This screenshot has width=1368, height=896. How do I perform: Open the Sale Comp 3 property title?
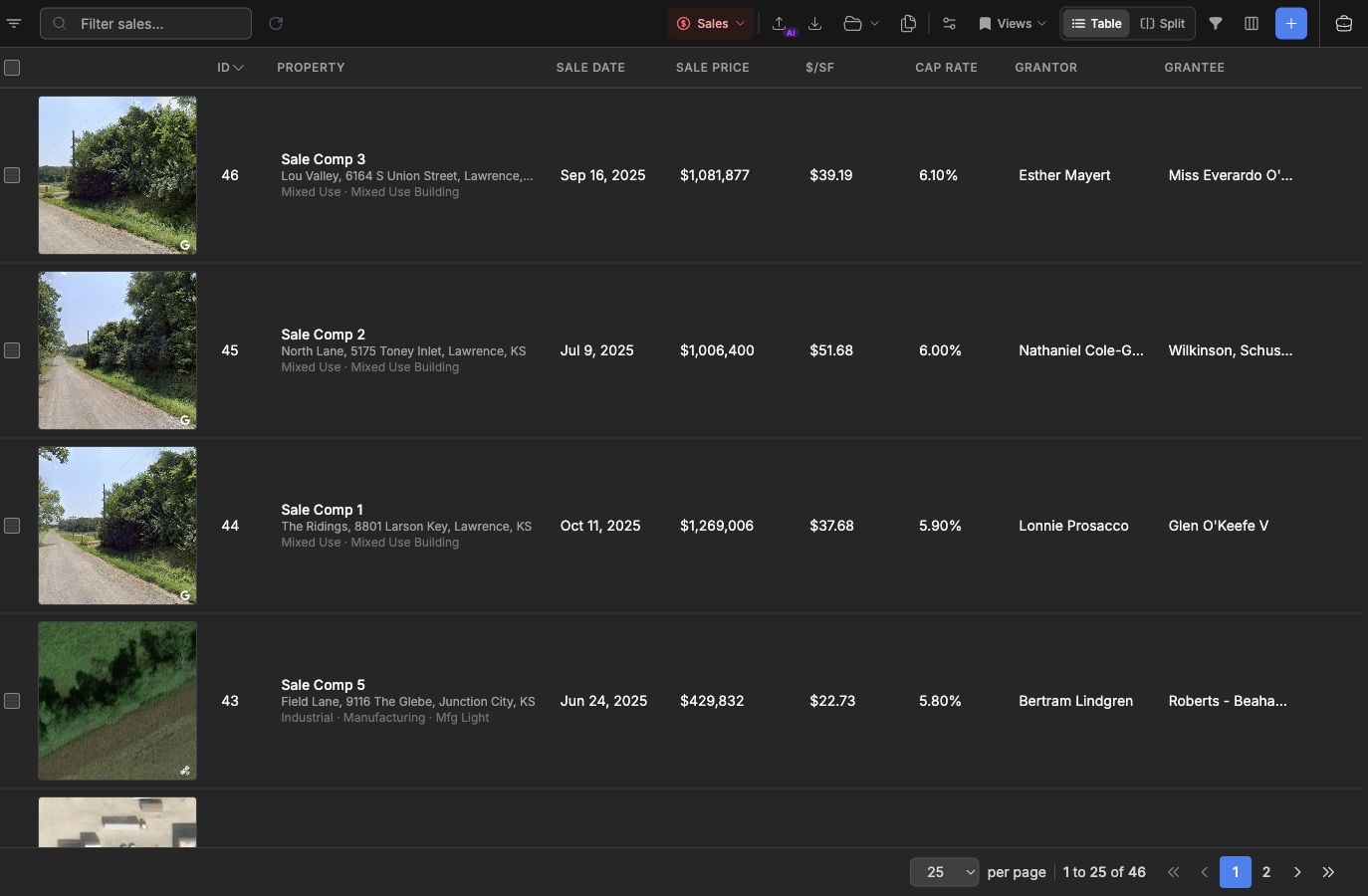point(323,159)
